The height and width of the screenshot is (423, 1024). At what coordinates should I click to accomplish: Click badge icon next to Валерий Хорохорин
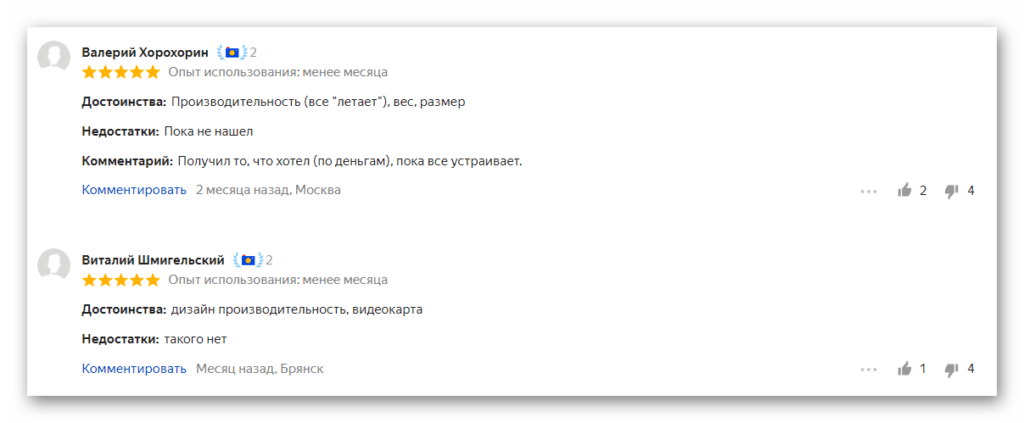pos(232,52)
